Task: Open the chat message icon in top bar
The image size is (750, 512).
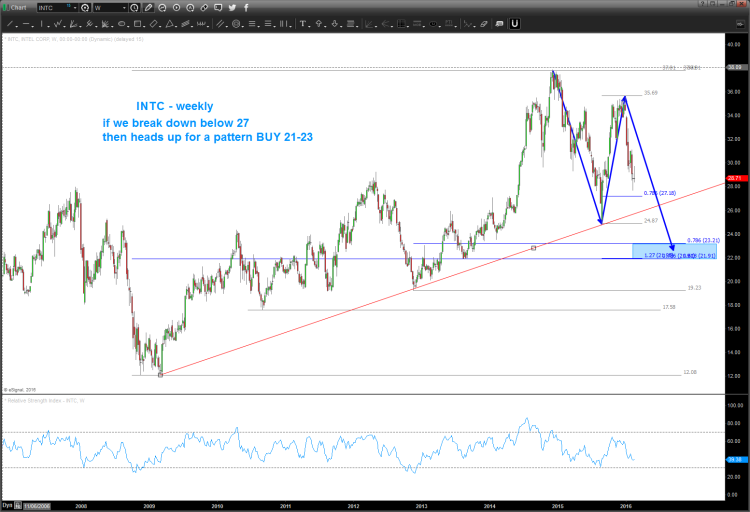Action: 218,8
